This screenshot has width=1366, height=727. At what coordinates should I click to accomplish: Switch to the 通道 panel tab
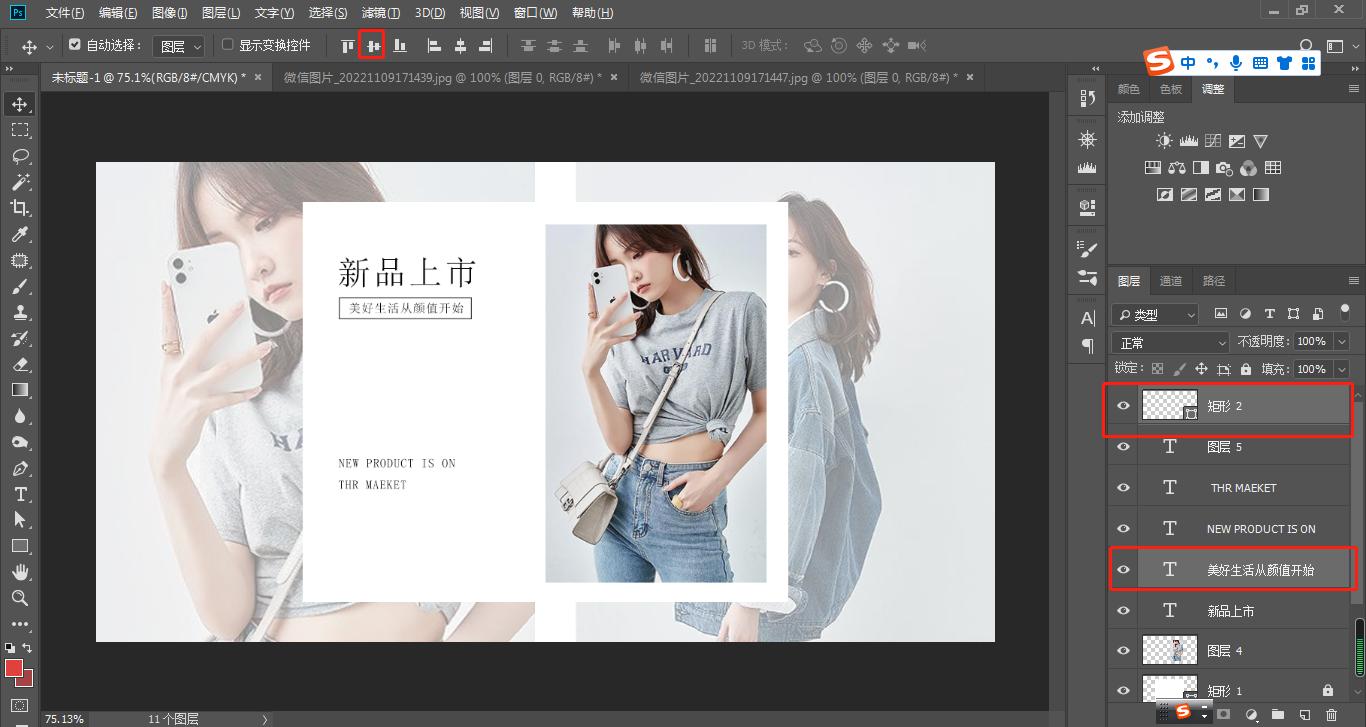pyautogui.click(x=1170, y=281)
